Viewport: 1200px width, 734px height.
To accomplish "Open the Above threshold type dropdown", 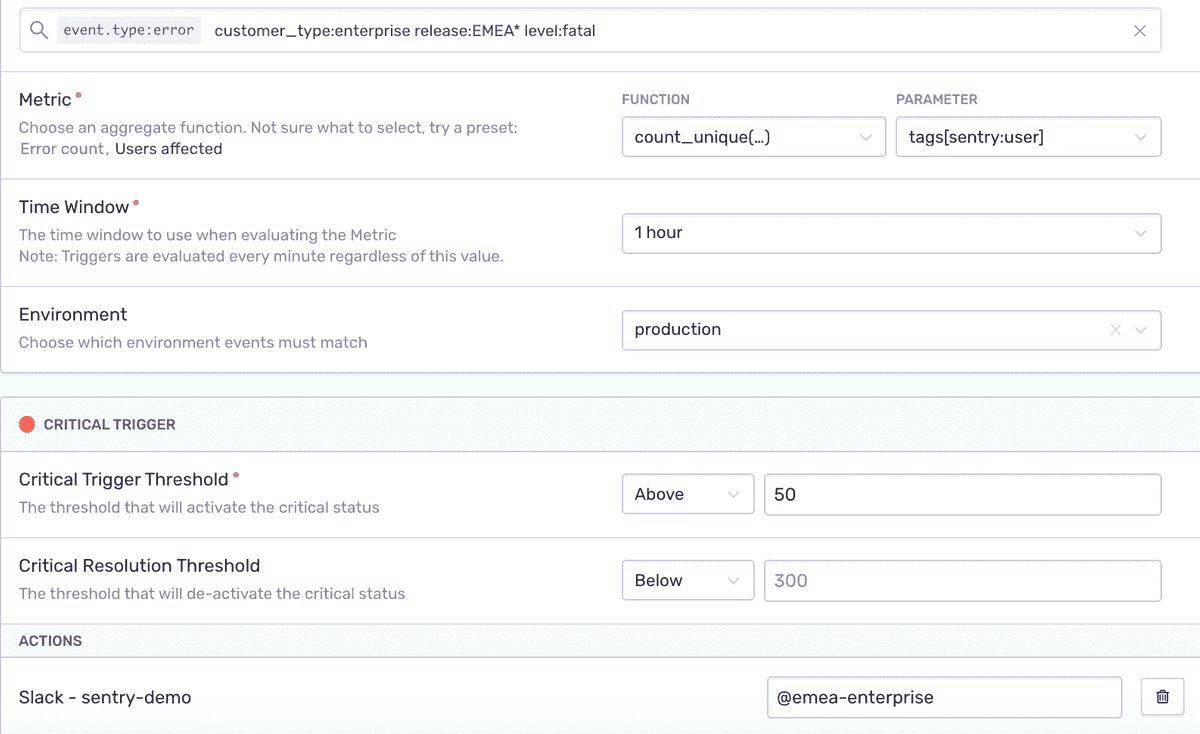I will [x=688, y=494].
